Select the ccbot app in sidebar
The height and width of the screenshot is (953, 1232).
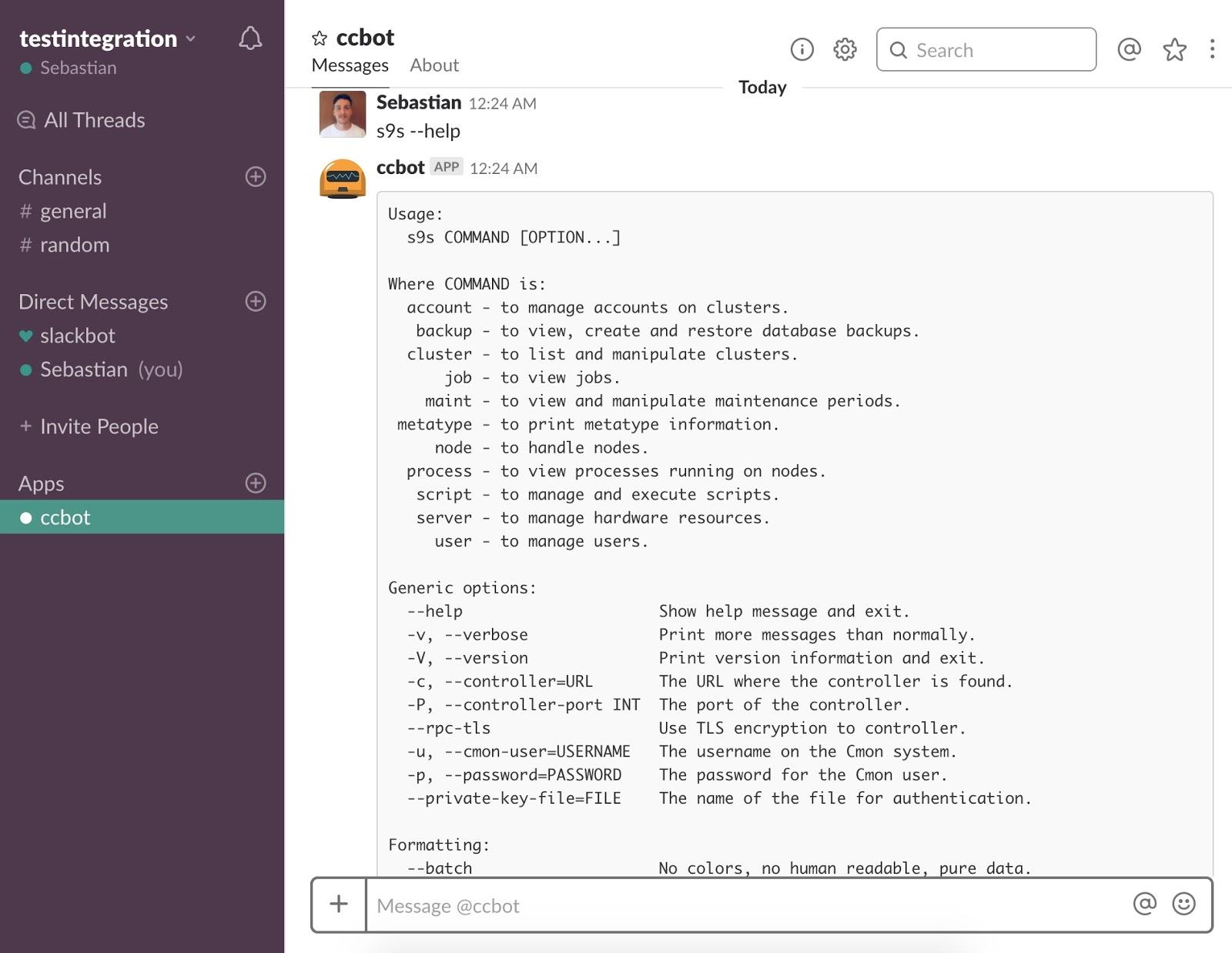[x=142, y=517]
